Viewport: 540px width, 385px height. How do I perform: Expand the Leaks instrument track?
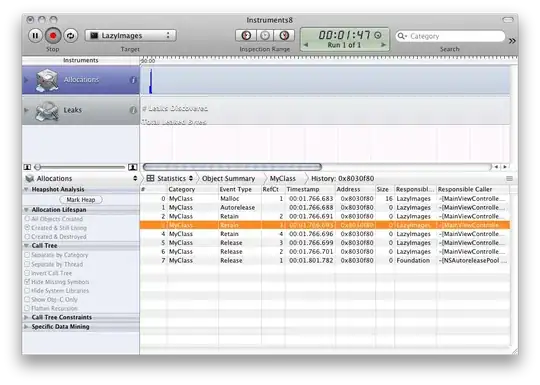click(26, 110)
